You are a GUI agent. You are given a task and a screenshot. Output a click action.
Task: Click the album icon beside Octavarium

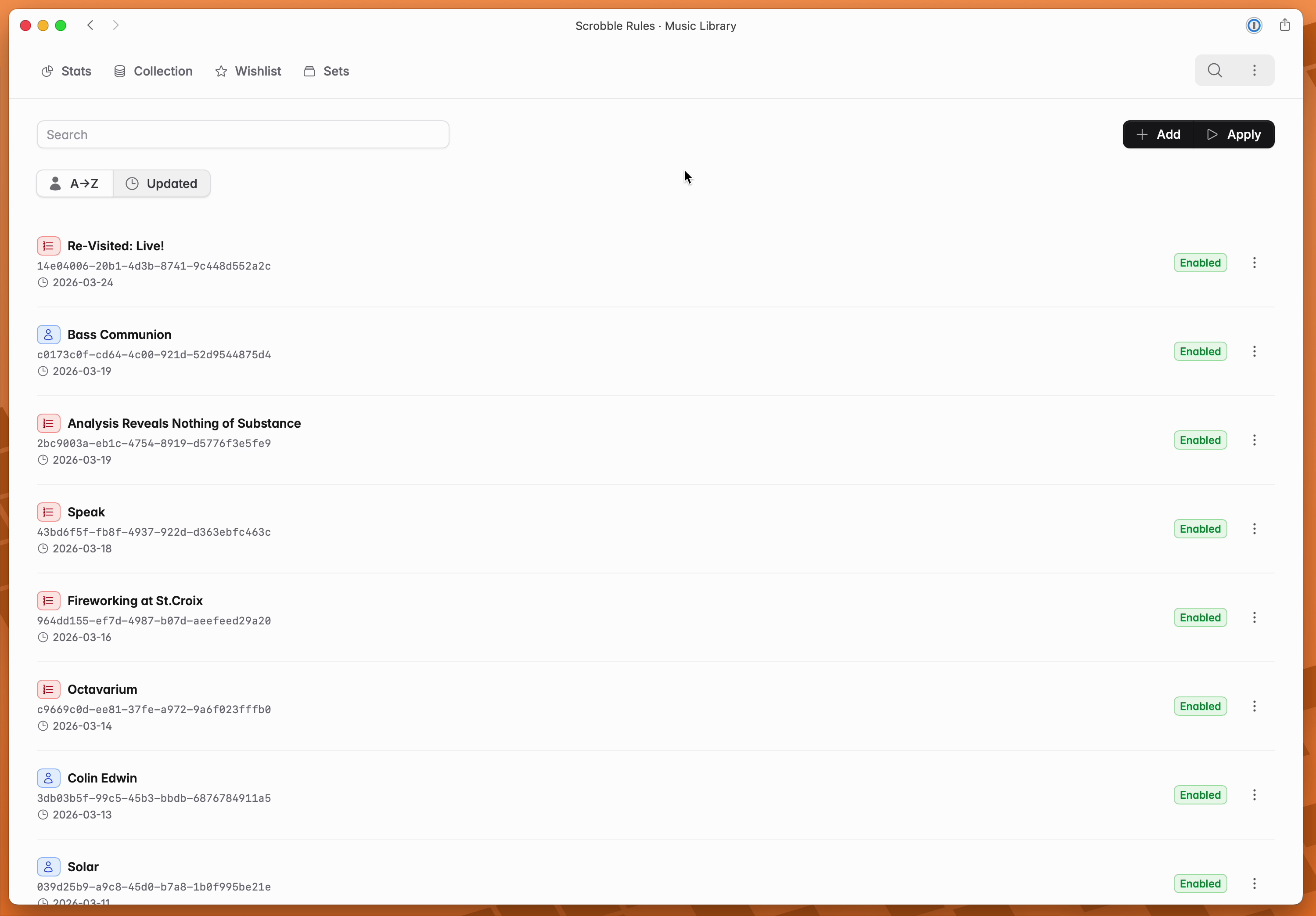49,689
